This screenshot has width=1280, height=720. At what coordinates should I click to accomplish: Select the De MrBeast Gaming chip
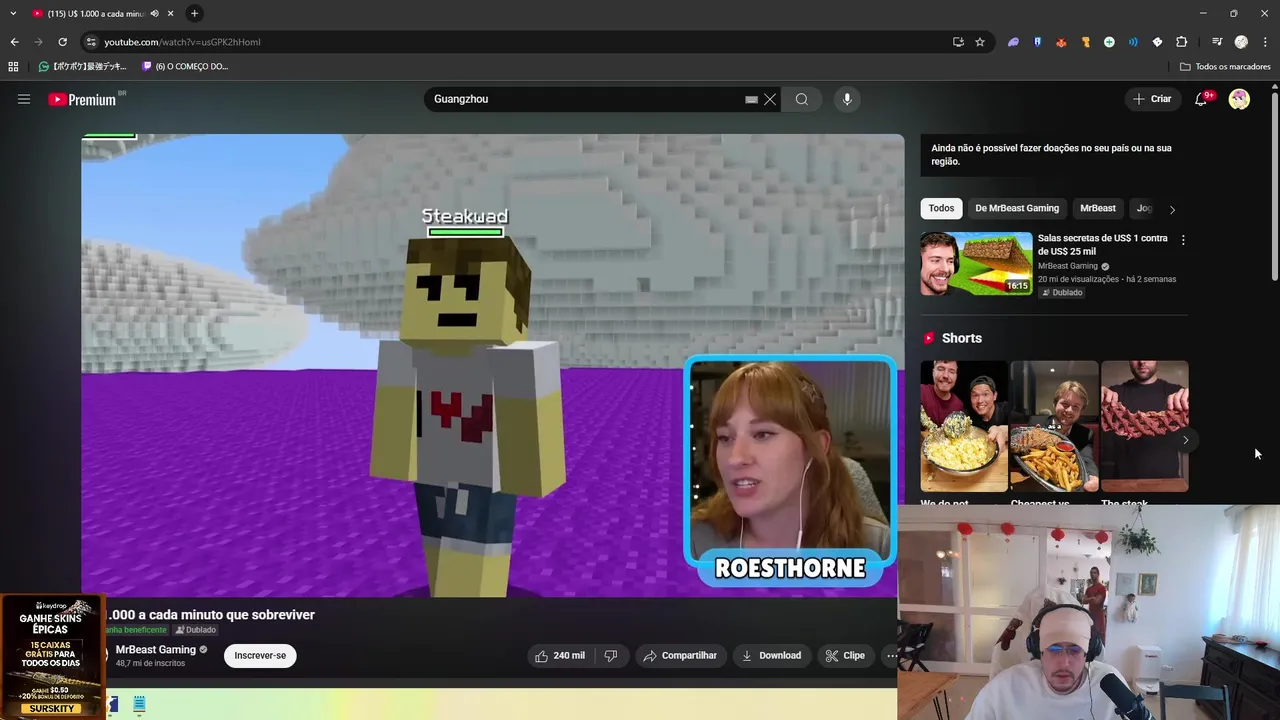[x=1017, y=208]
